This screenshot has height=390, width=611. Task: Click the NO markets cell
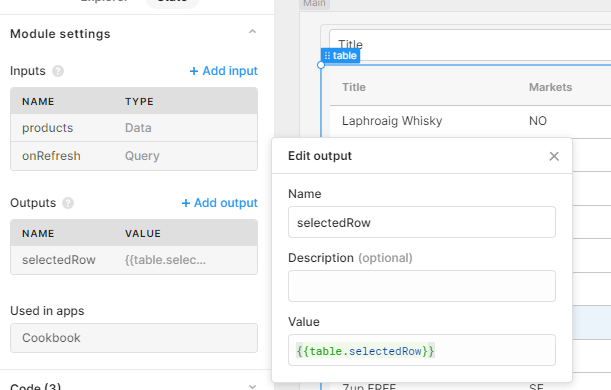538,121
